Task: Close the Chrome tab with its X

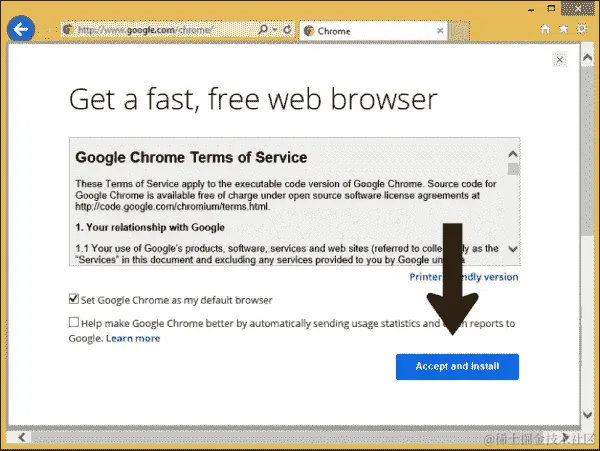Action: [x=440, y=31]
